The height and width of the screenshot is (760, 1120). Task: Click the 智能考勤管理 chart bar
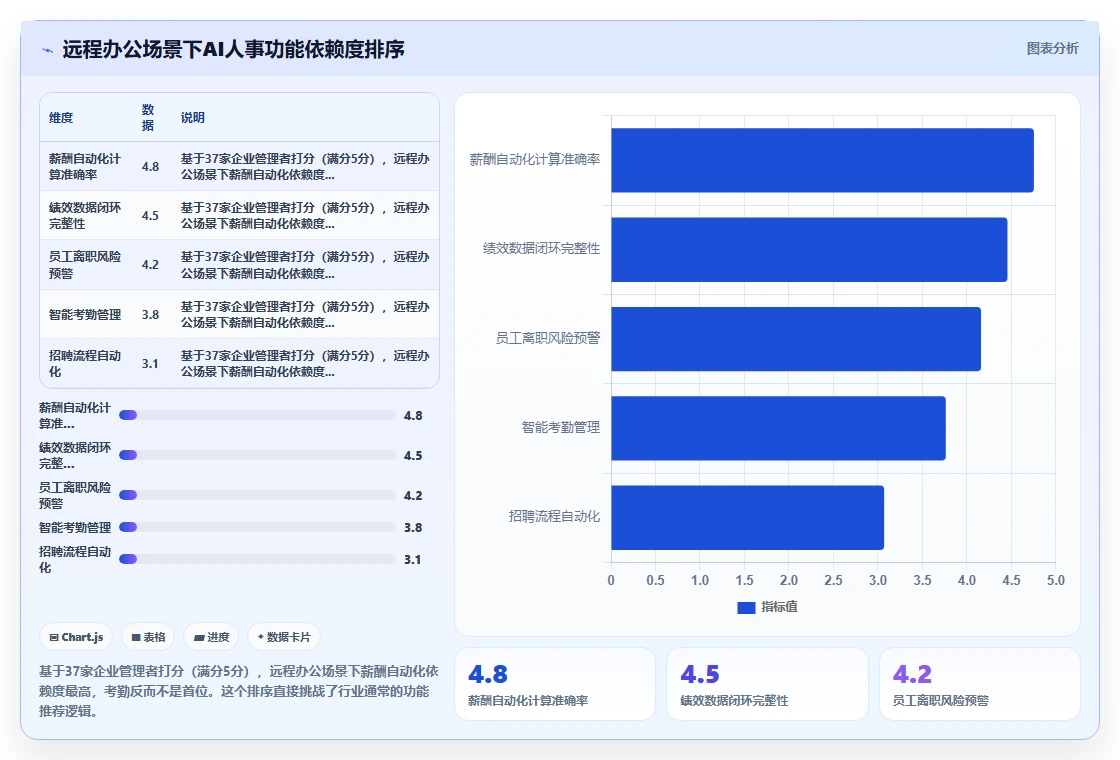pyautogui.click(x=779, y=428)
